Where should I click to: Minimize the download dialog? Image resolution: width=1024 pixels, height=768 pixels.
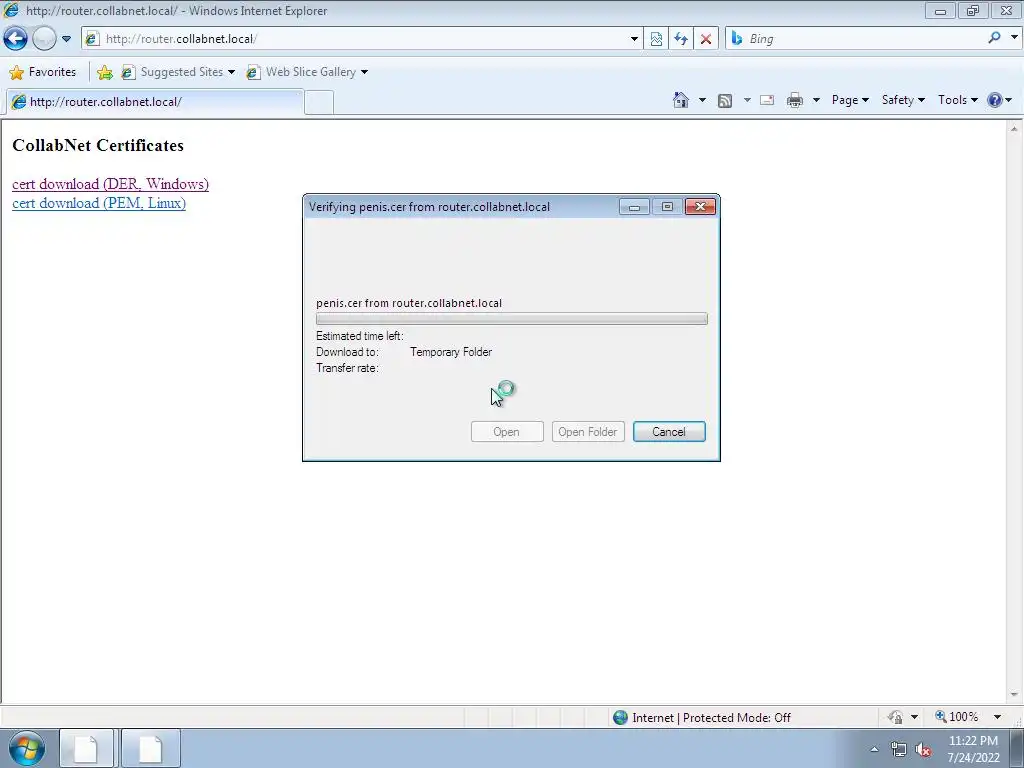pos(633,206)
